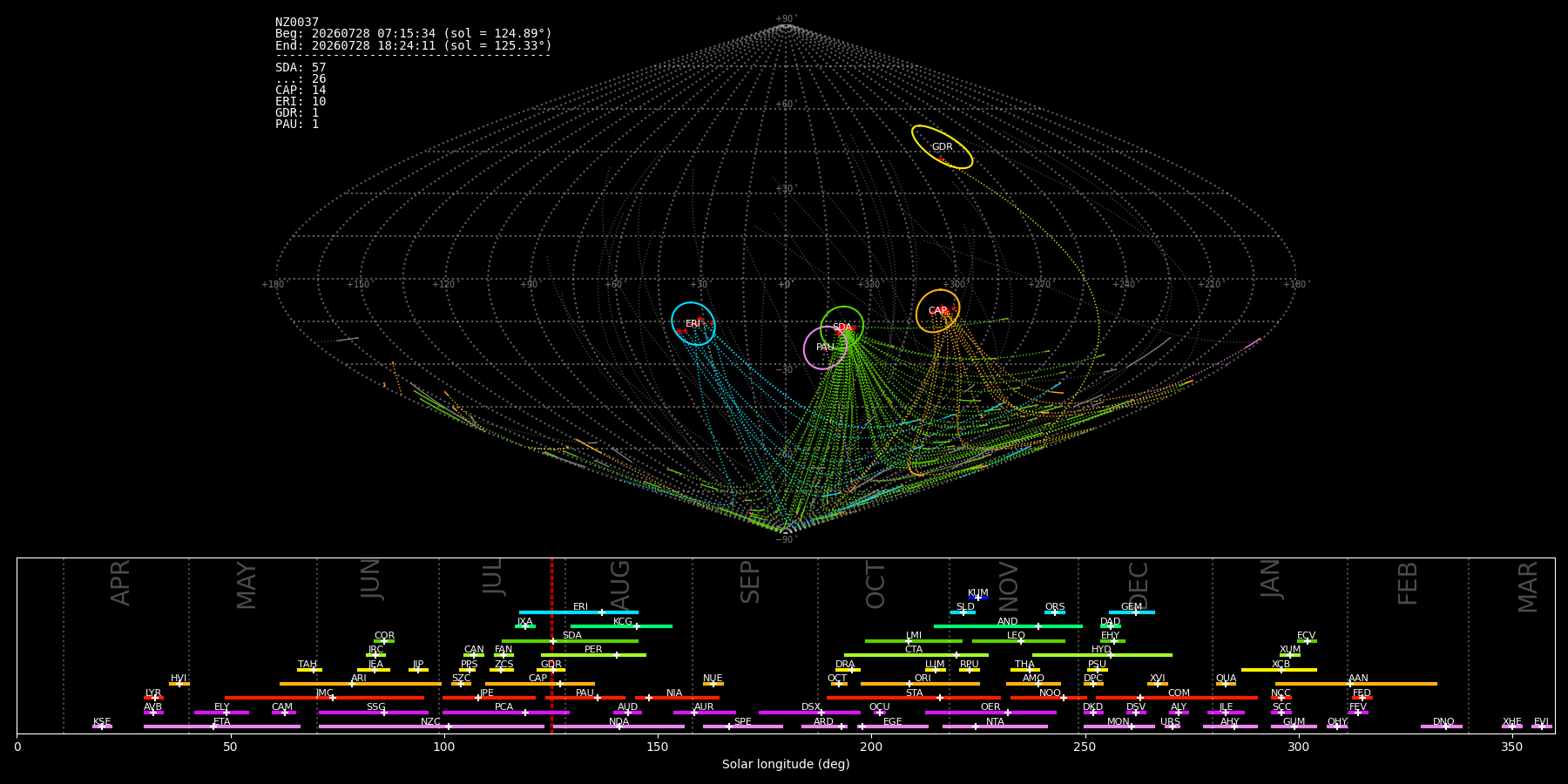Select the AAN shower bar label

(1359, 679)
